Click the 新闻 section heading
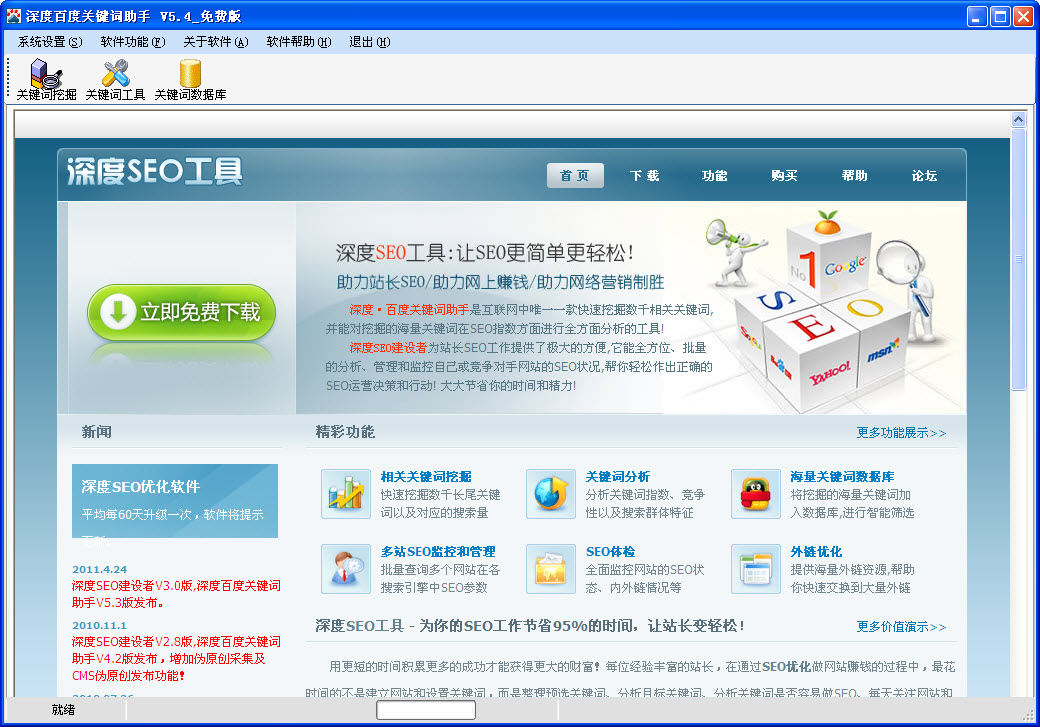 tap(97, 432)
